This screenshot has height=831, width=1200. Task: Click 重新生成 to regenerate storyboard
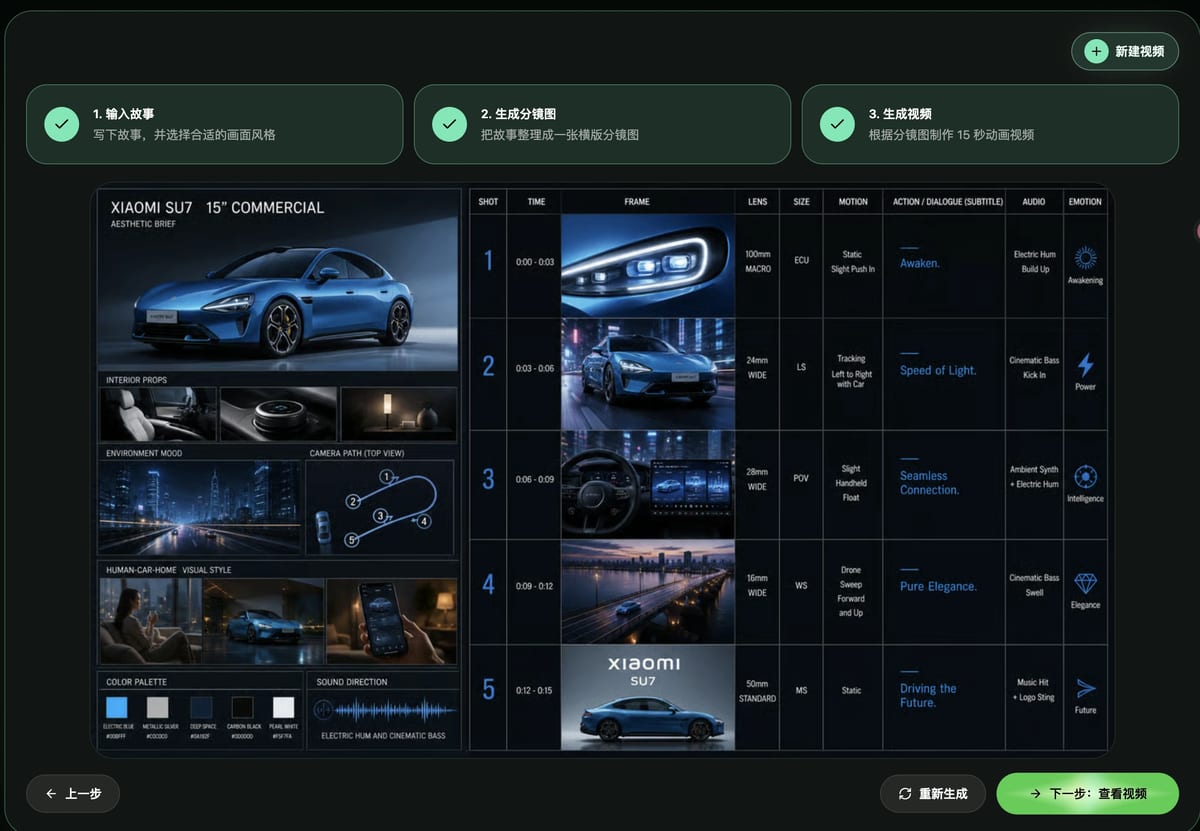[932, 793]
